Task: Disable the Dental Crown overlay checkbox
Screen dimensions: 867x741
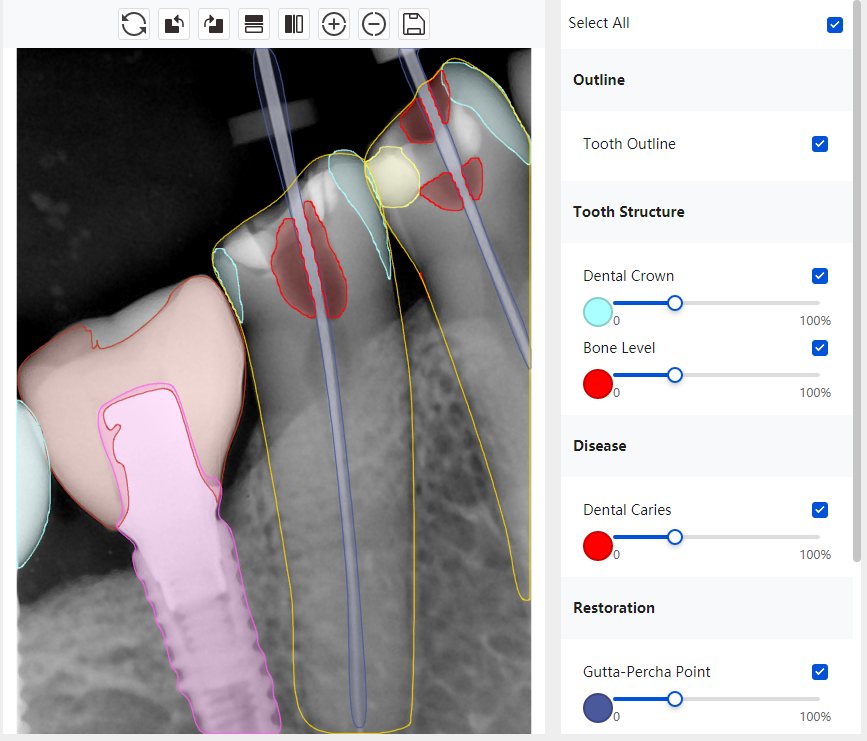Action: point(820,276)
